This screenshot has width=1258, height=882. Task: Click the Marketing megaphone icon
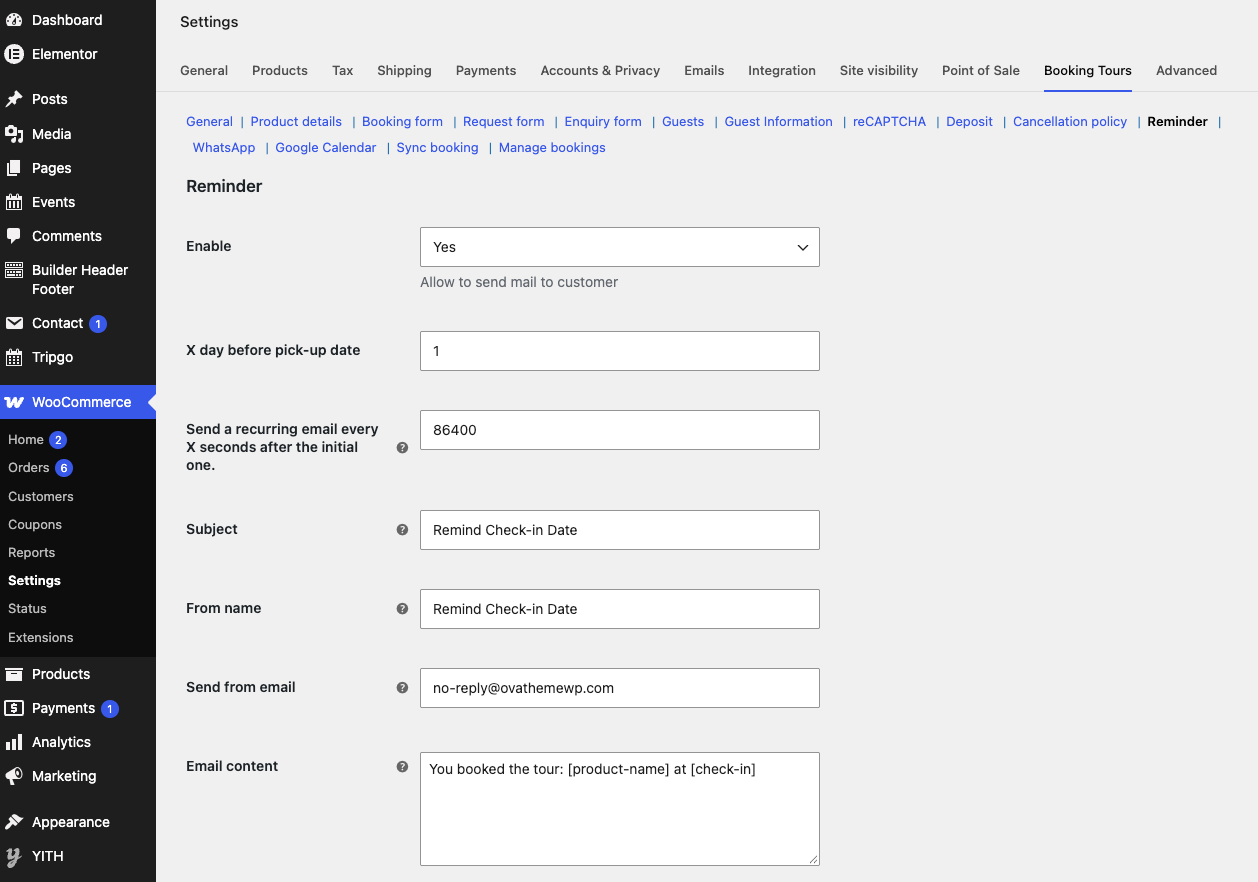pyautogui.click(x=14, y=776)
